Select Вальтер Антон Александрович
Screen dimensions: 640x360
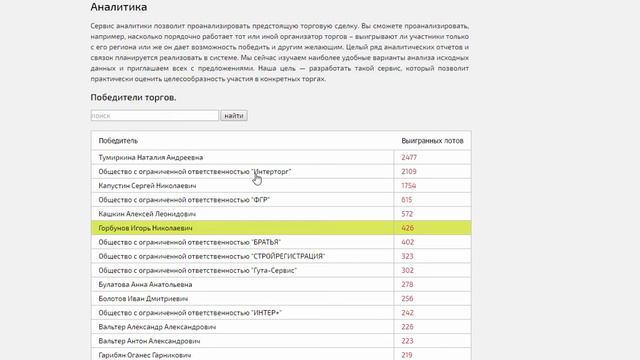click(x=149, y=341)
